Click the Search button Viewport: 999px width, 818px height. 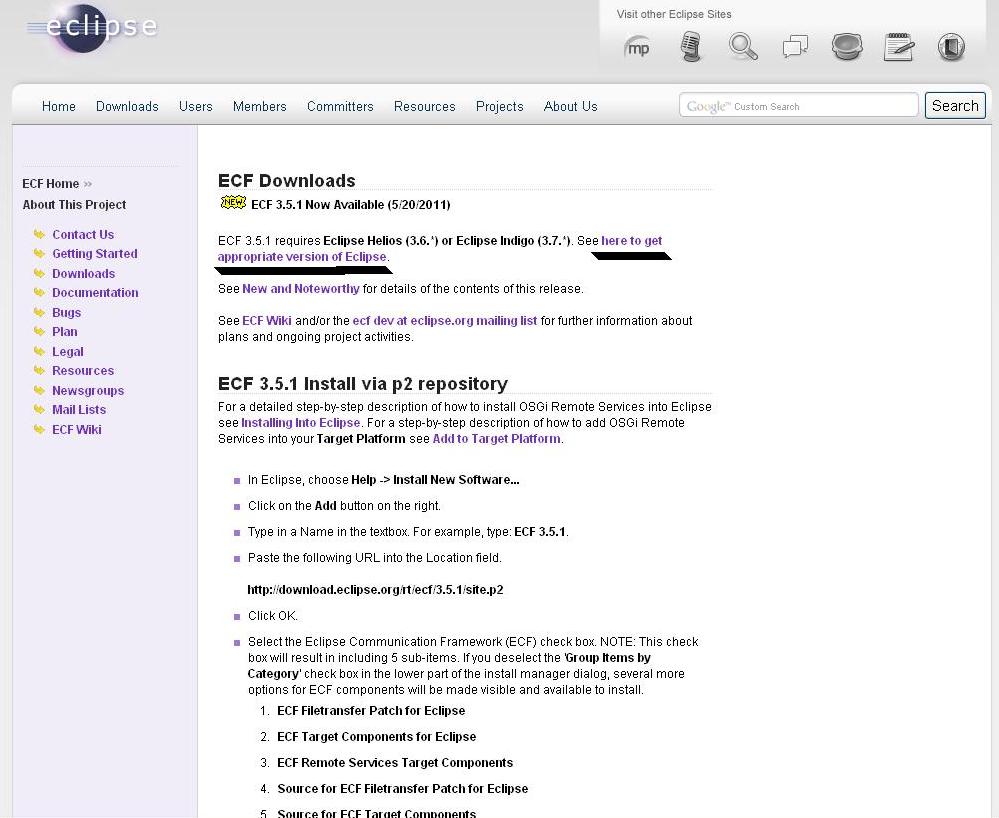click(x=955, y=106)
